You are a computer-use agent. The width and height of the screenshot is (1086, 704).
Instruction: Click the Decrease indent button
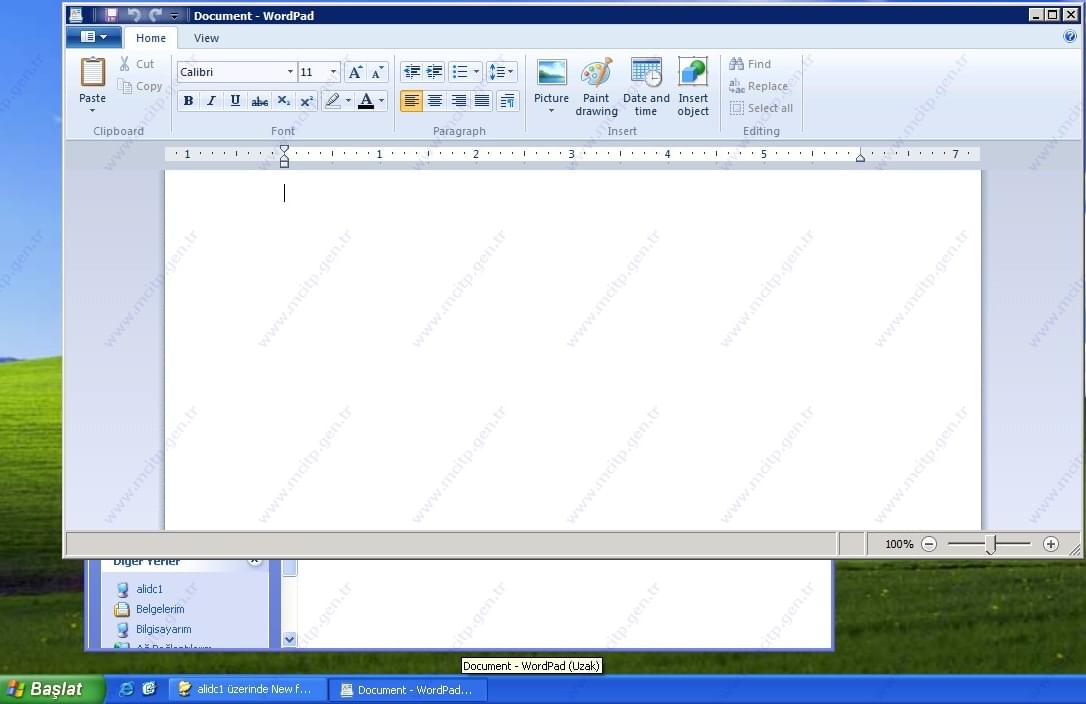point(411,72)
